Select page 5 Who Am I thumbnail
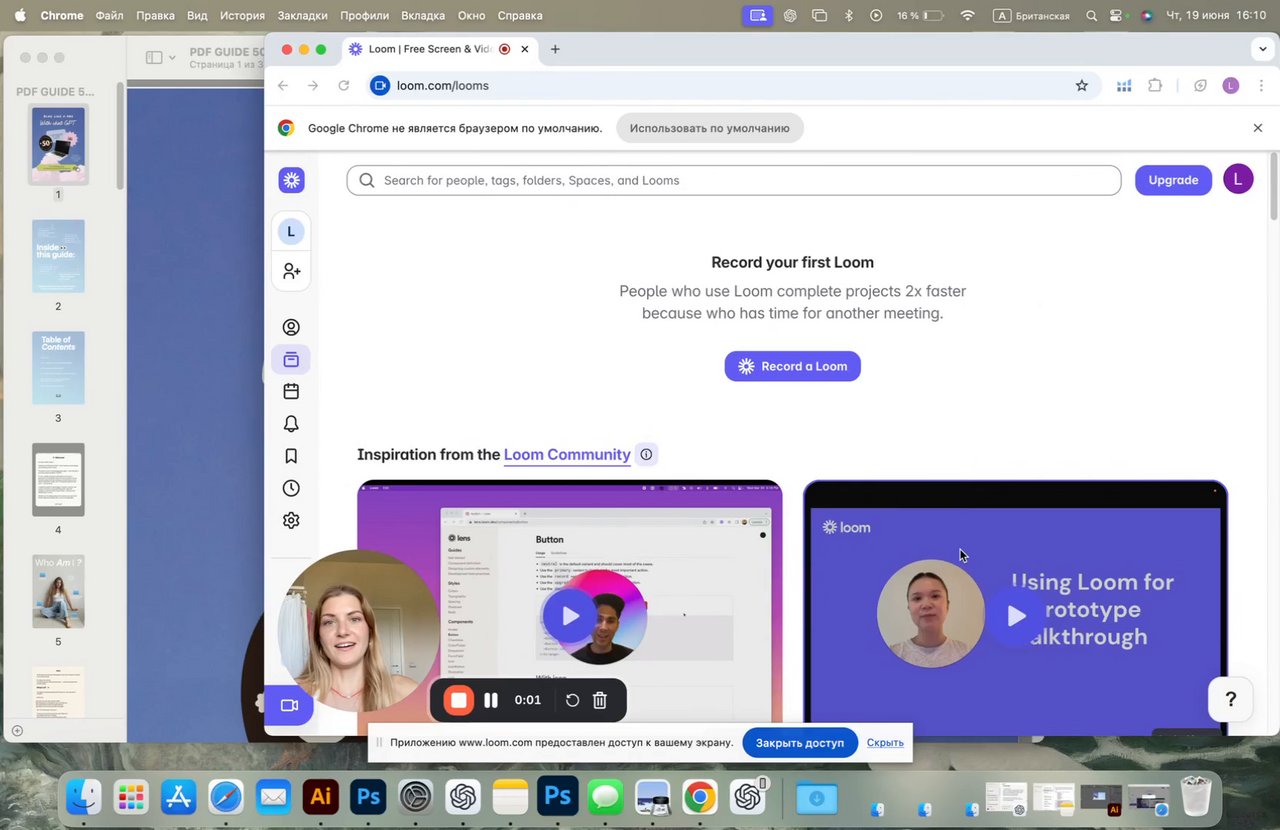Image resolution: width=1280 pixels, height=830 pixels. tap(58, 591)
